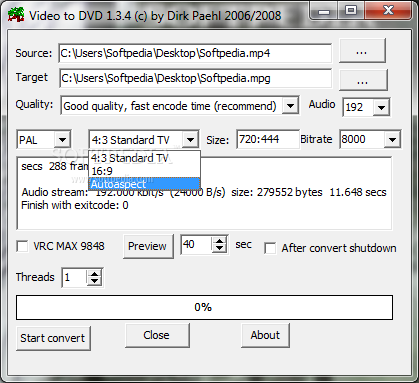Image resolution: width=419 pixels, height=383 pixels.
Task: Decrease the Threads count spinner
Action: click(95, 281)
